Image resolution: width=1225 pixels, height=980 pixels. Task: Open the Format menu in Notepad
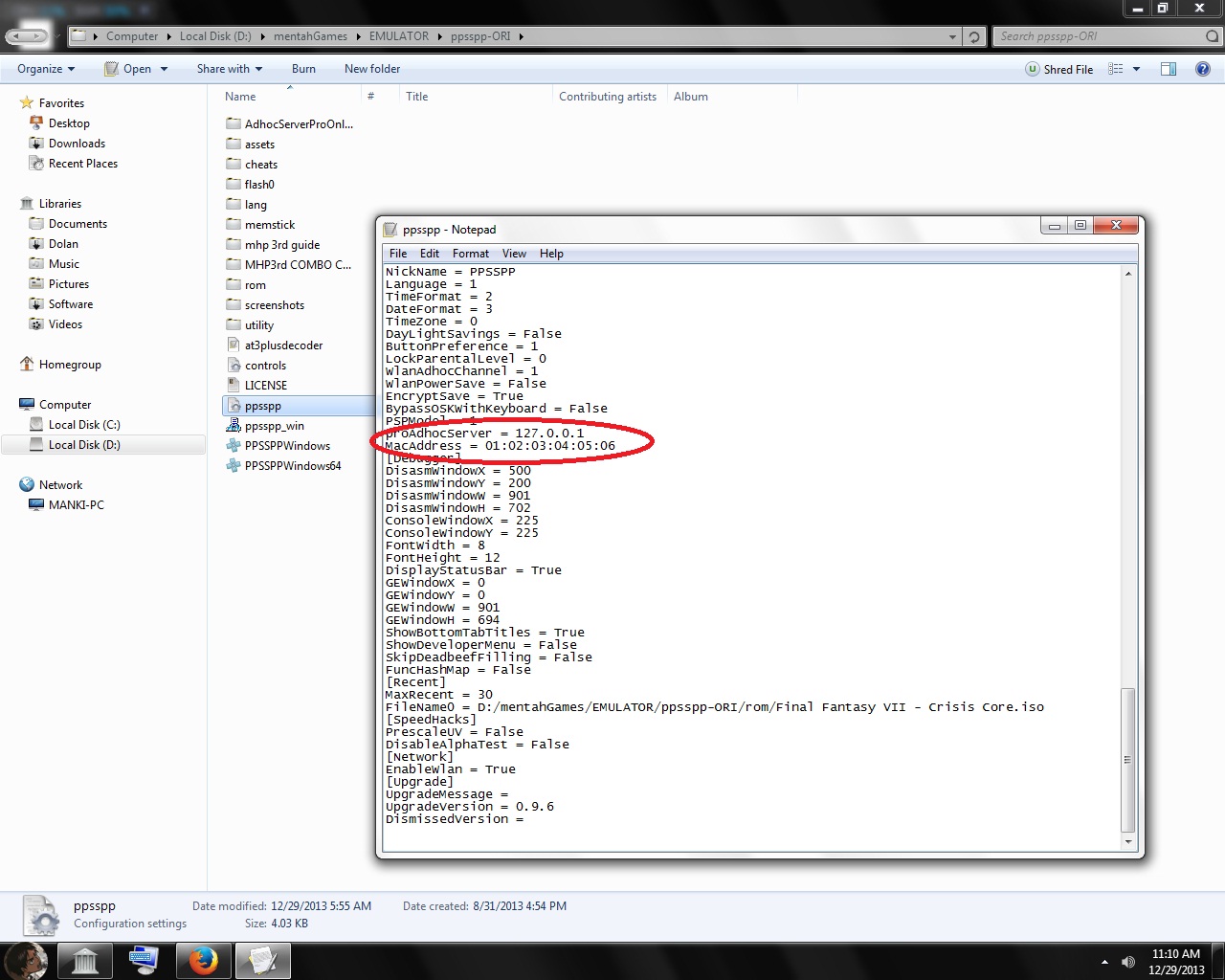point(470,254)
